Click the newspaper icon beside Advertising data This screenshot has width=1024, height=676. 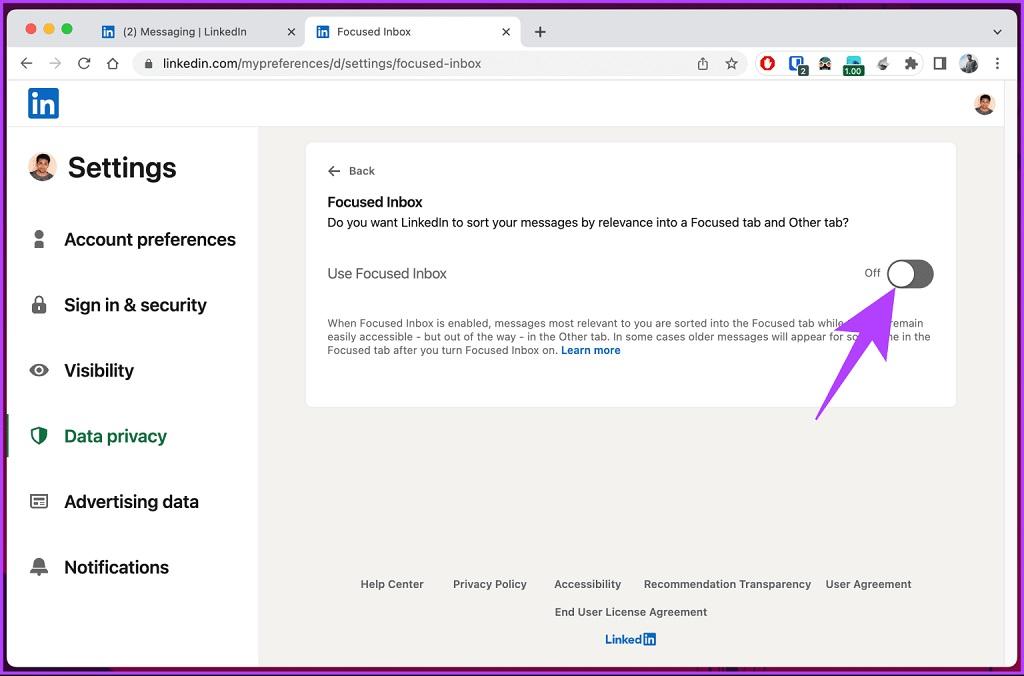click(39, 501)
